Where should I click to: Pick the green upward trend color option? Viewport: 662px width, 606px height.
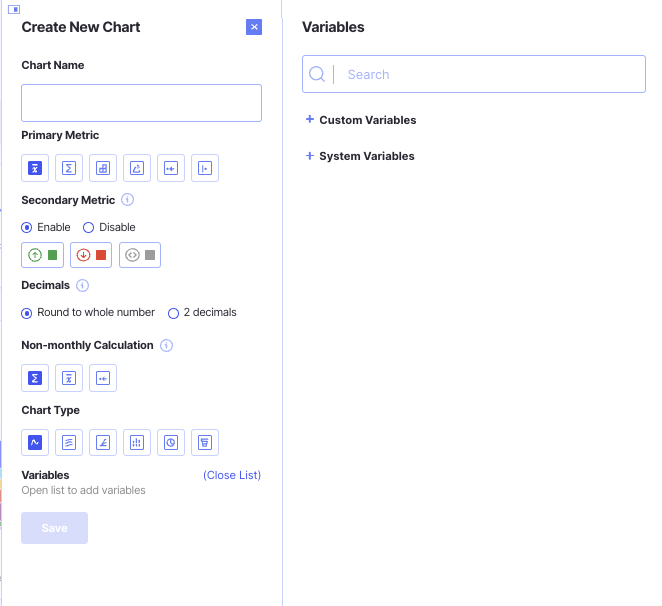point(43,255)
